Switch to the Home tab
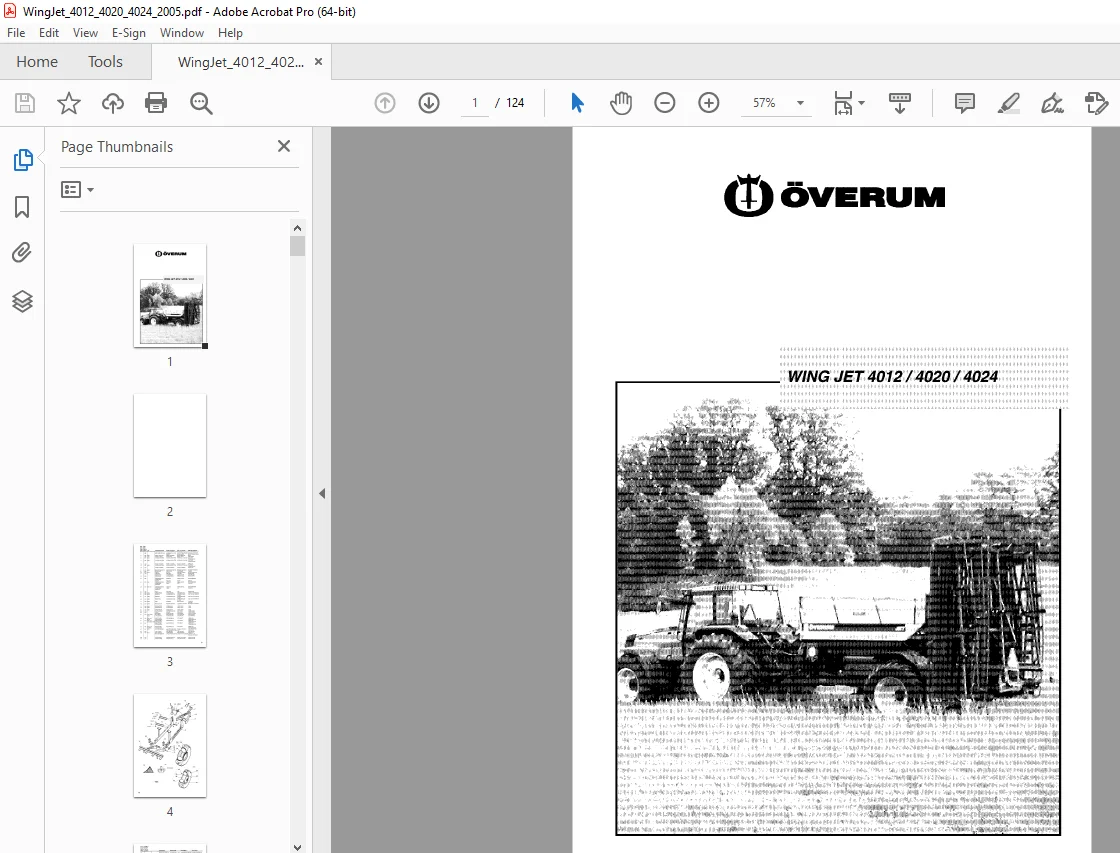 pyautogui.click(x=37, y=62)
